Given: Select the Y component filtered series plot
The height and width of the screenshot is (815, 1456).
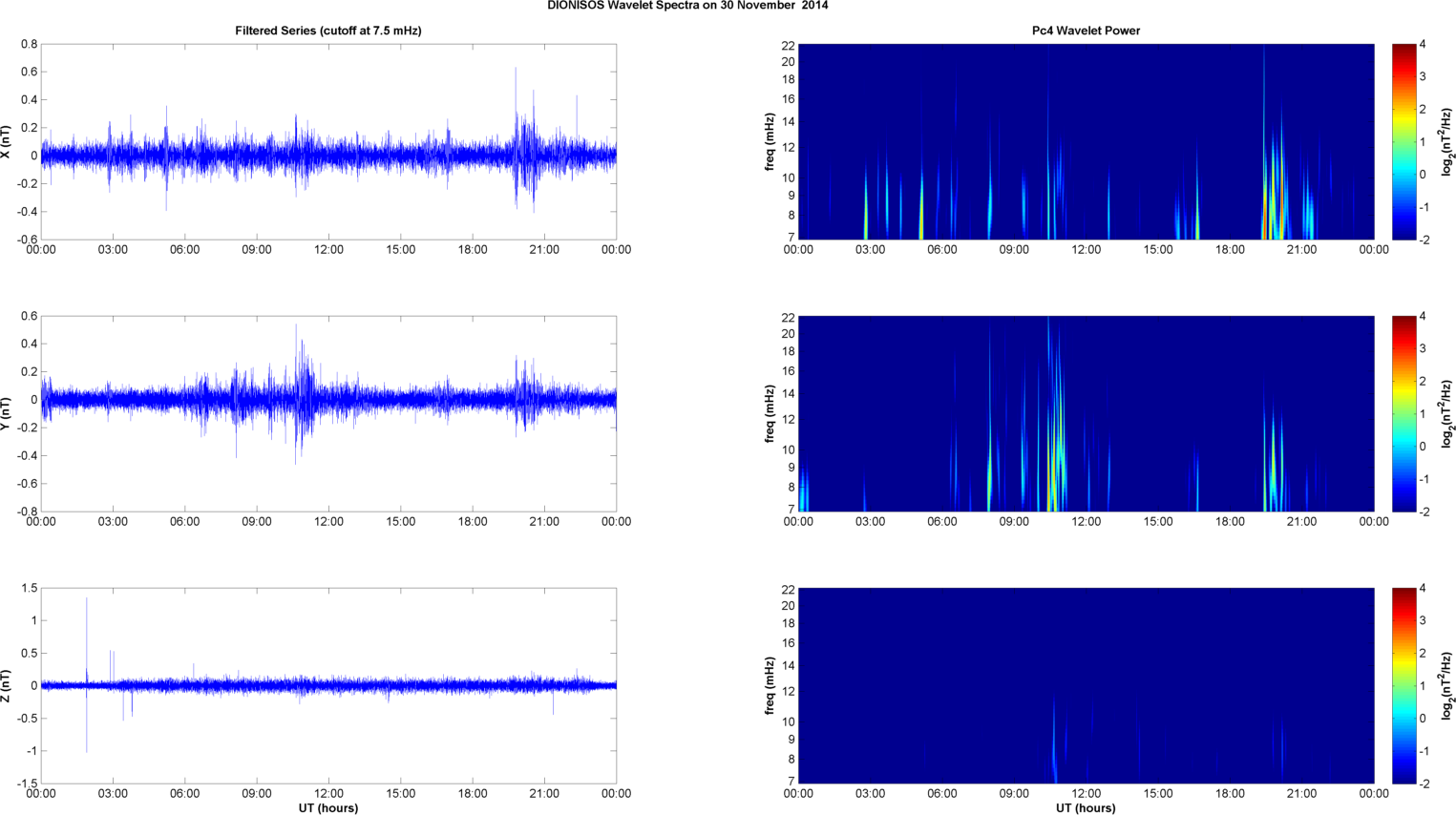Looking at the screenshot, I should (x=328, y=413).
